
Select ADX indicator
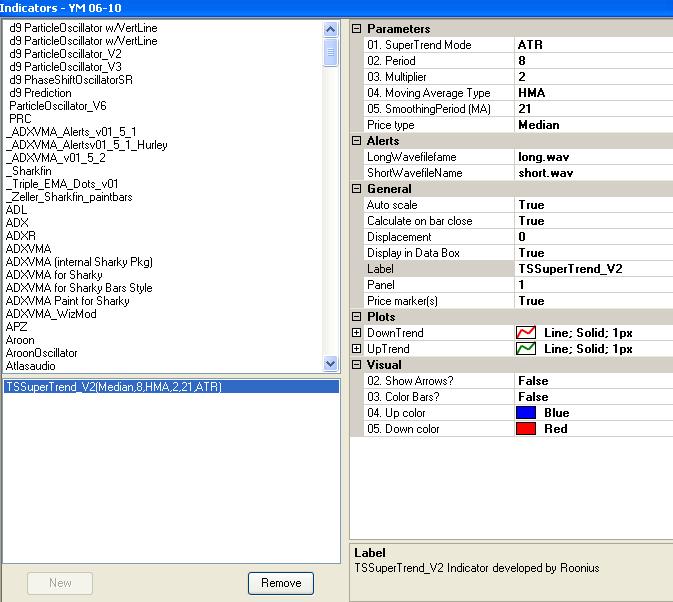pyautogui.click(x=17, y=223)
